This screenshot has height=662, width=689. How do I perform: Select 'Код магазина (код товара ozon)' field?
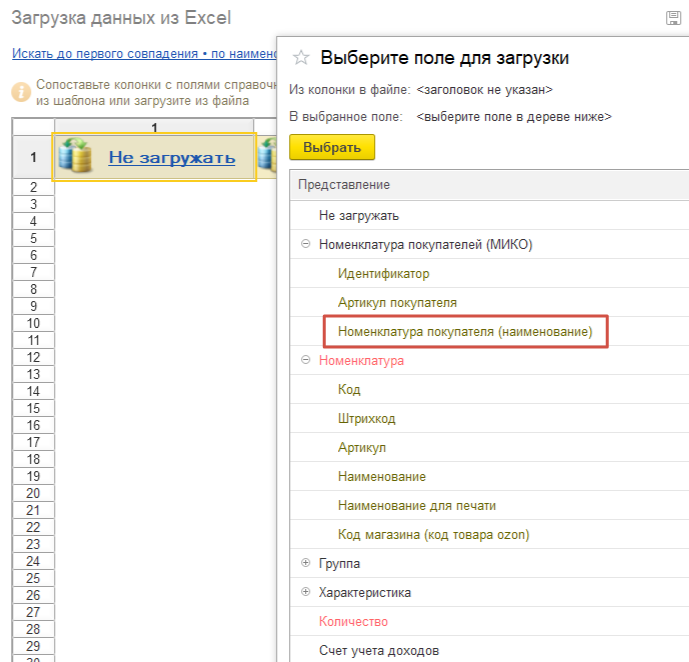point(433,534)
